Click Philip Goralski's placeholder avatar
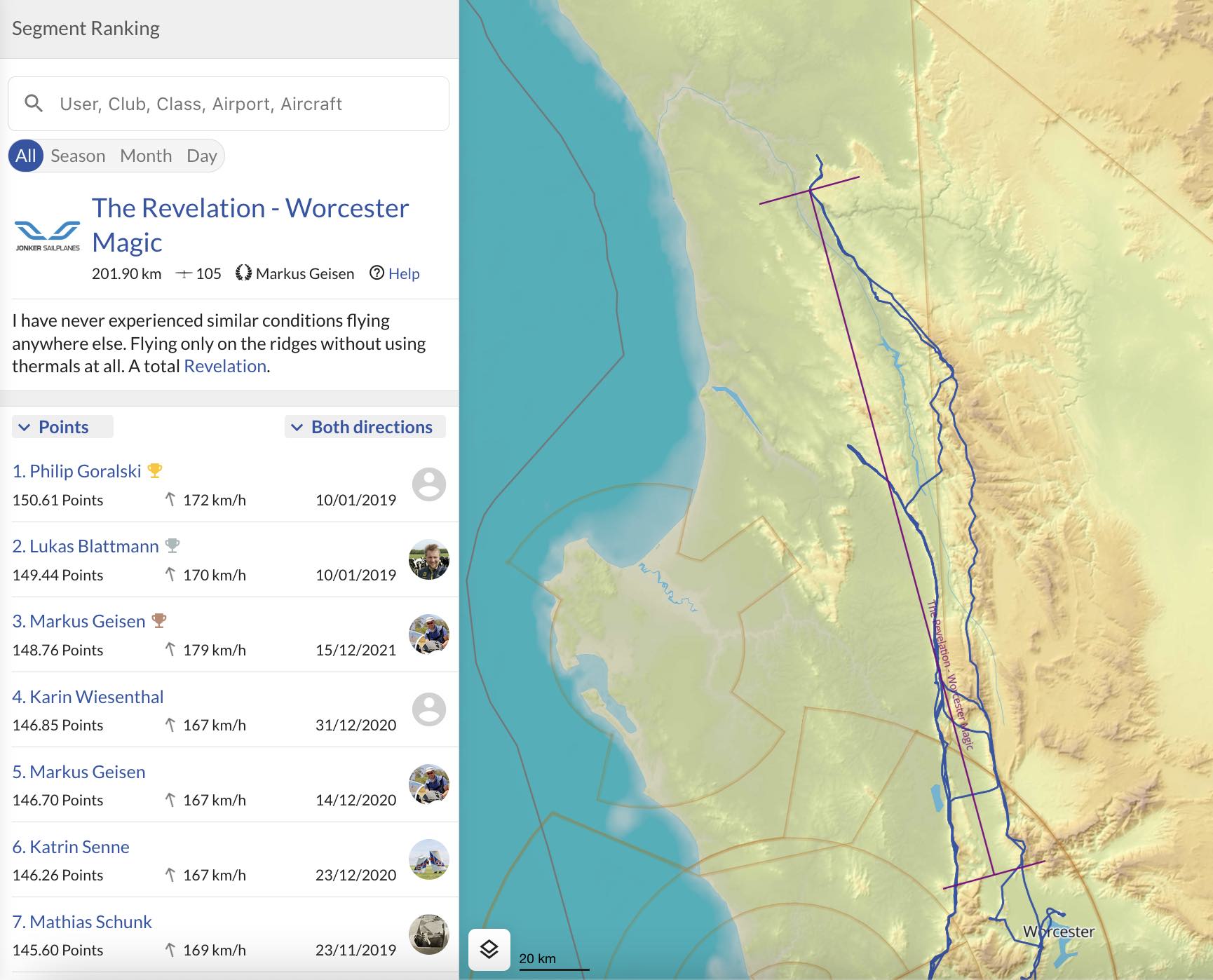1213x980 pixels. pos(428,484)
